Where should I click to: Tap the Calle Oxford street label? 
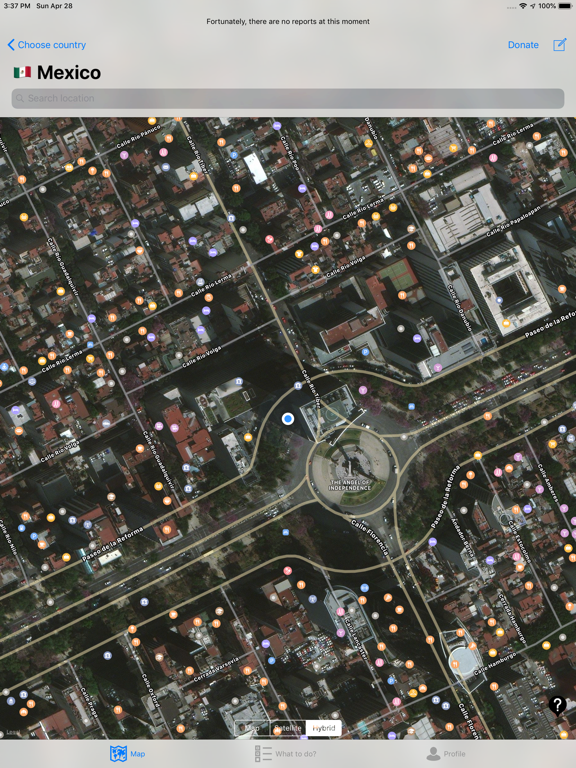(150, 691)
